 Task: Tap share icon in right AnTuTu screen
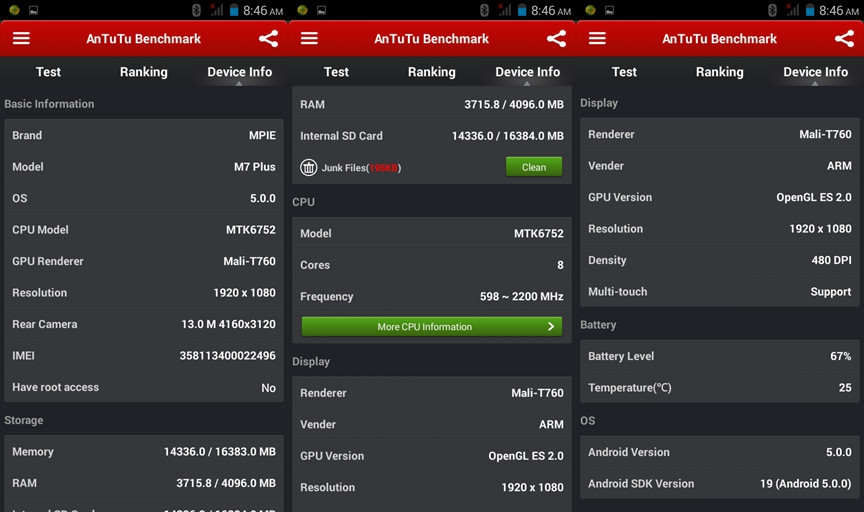click(844, 39)
